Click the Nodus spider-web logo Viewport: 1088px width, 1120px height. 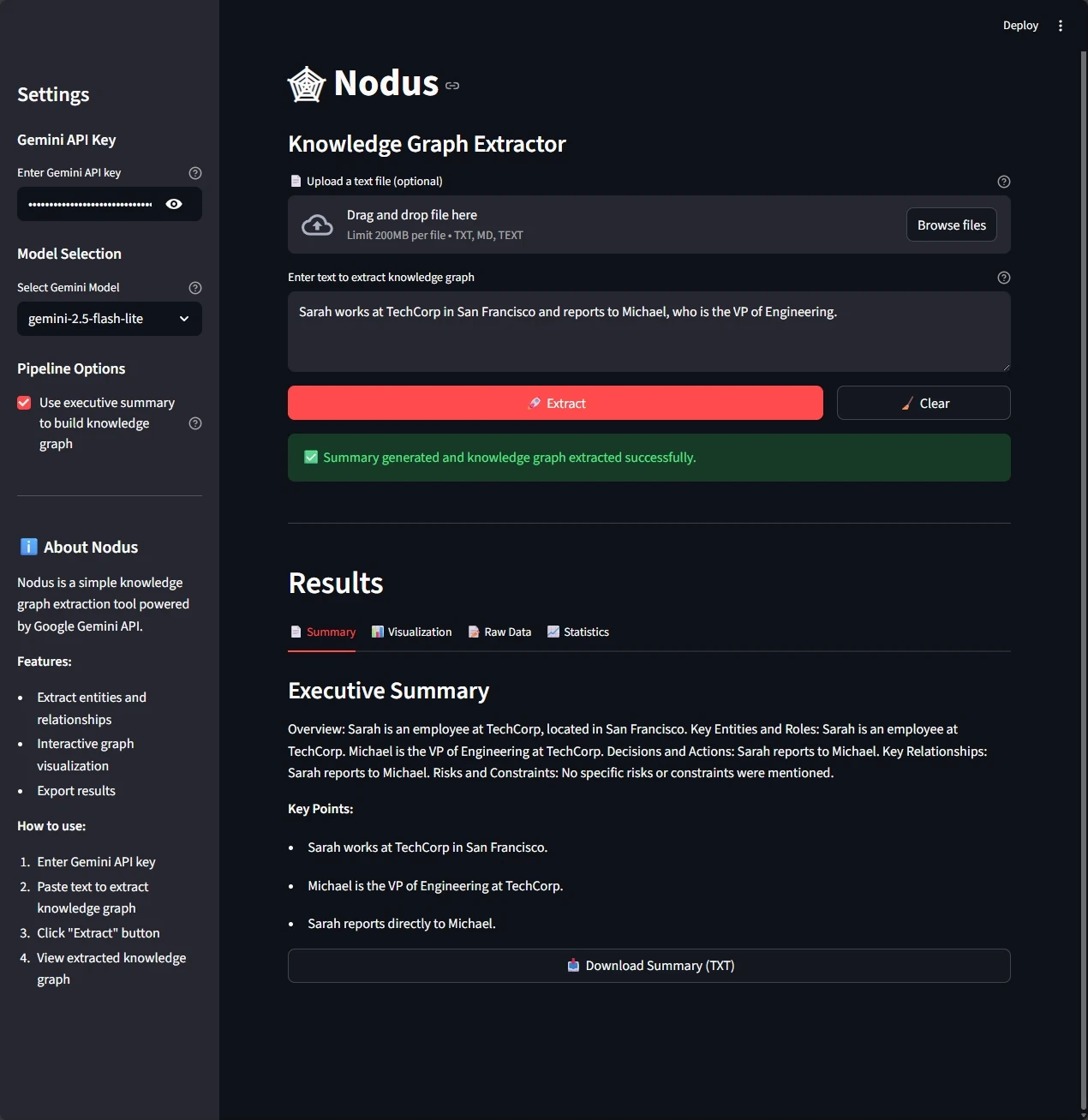click(x=306, y=83)
